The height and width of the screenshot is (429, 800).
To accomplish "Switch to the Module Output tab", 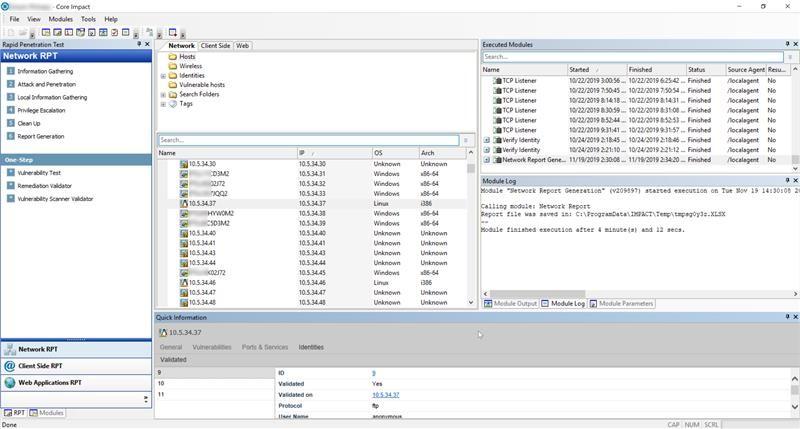I will tap(511, 304).
